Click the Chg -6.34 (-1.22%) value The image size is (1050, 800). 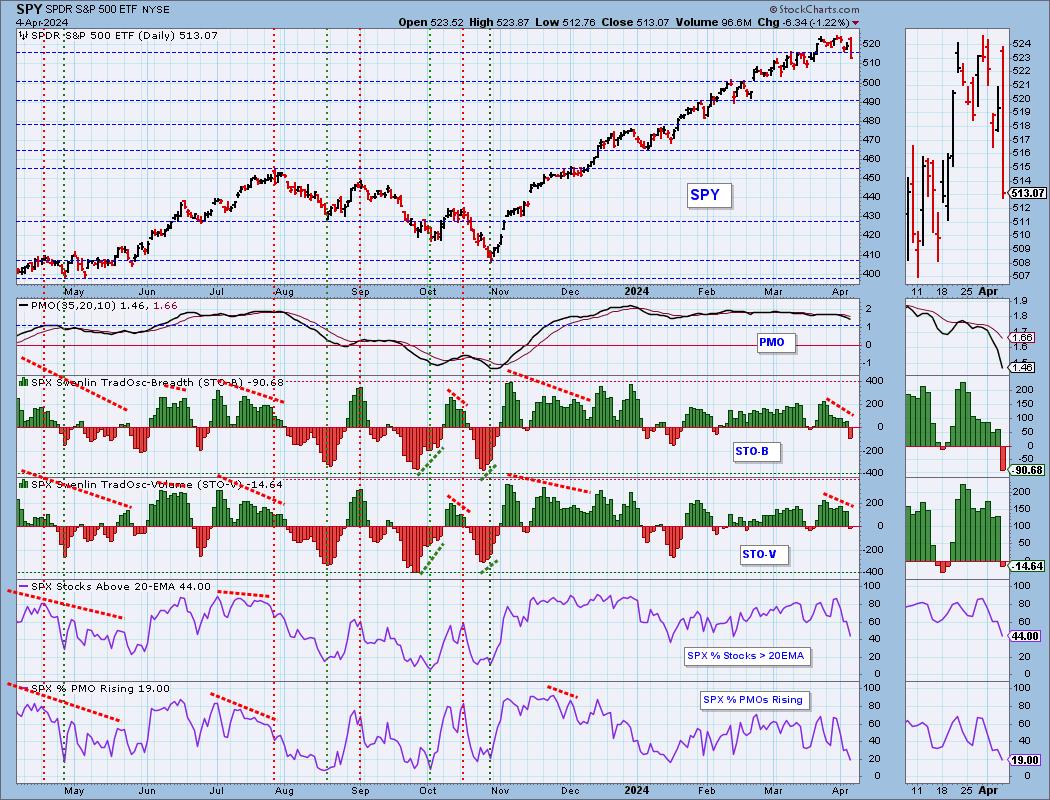tap(803, 22)
